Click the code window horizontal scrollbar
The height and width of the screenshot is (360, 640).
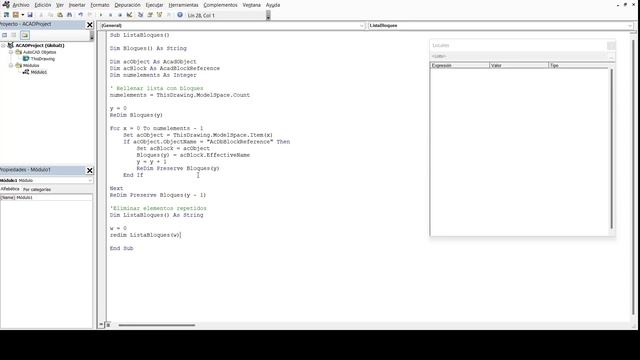(157, 325)
